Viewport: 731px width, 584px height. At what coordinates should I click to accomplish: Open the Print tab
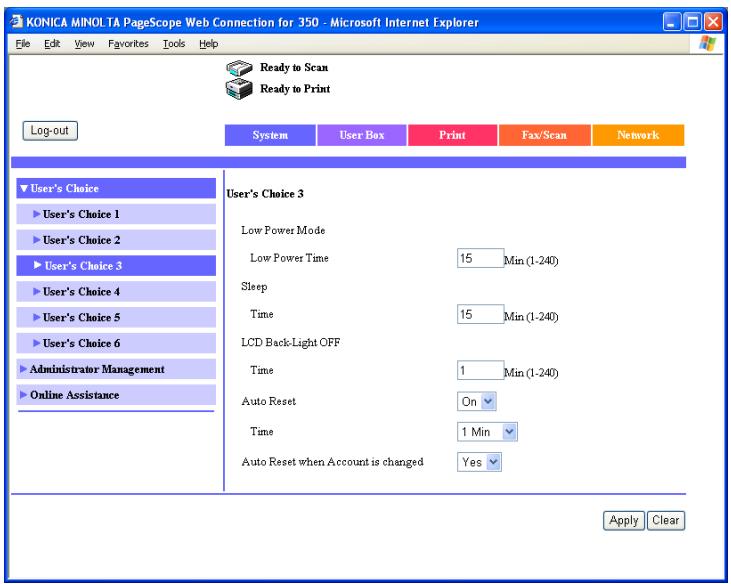(x=452, y=135)
